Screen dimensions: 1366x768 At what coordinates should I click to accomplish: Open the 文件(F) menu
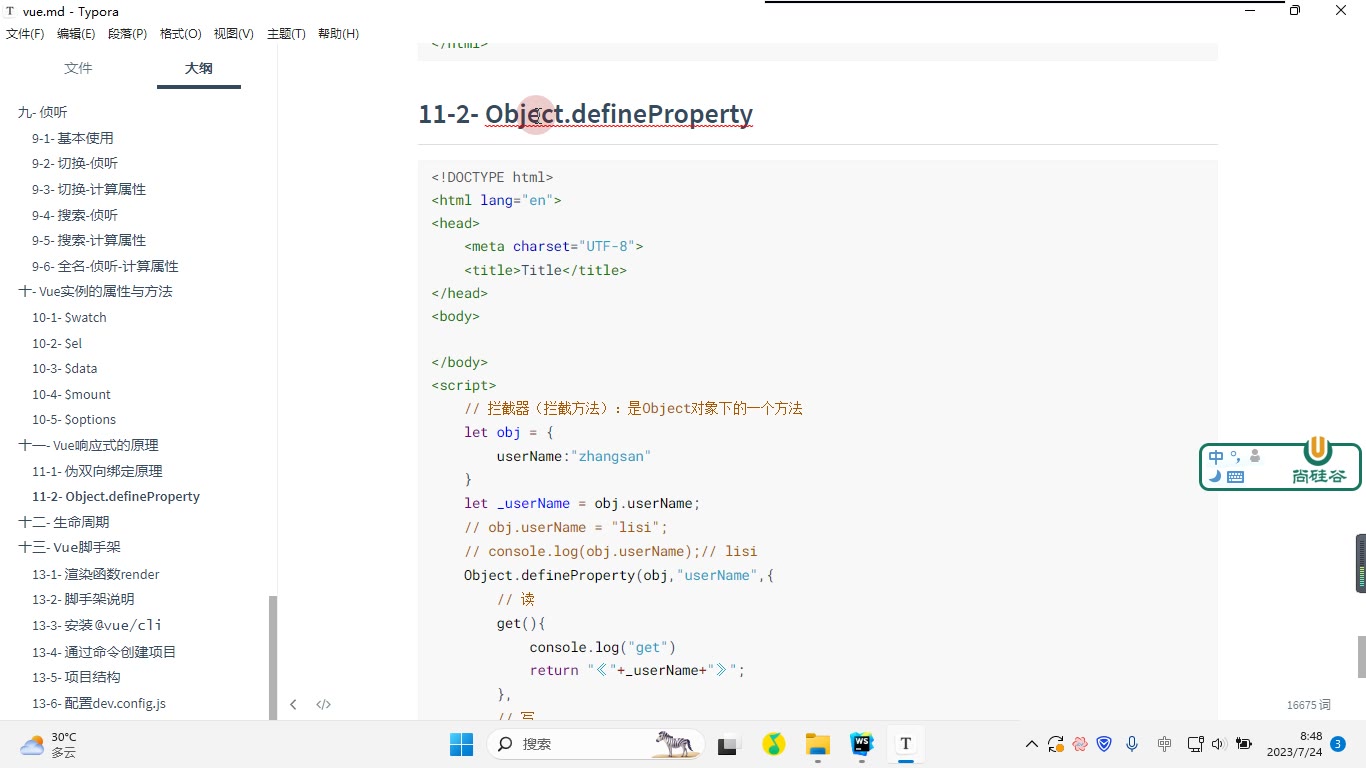25,34
